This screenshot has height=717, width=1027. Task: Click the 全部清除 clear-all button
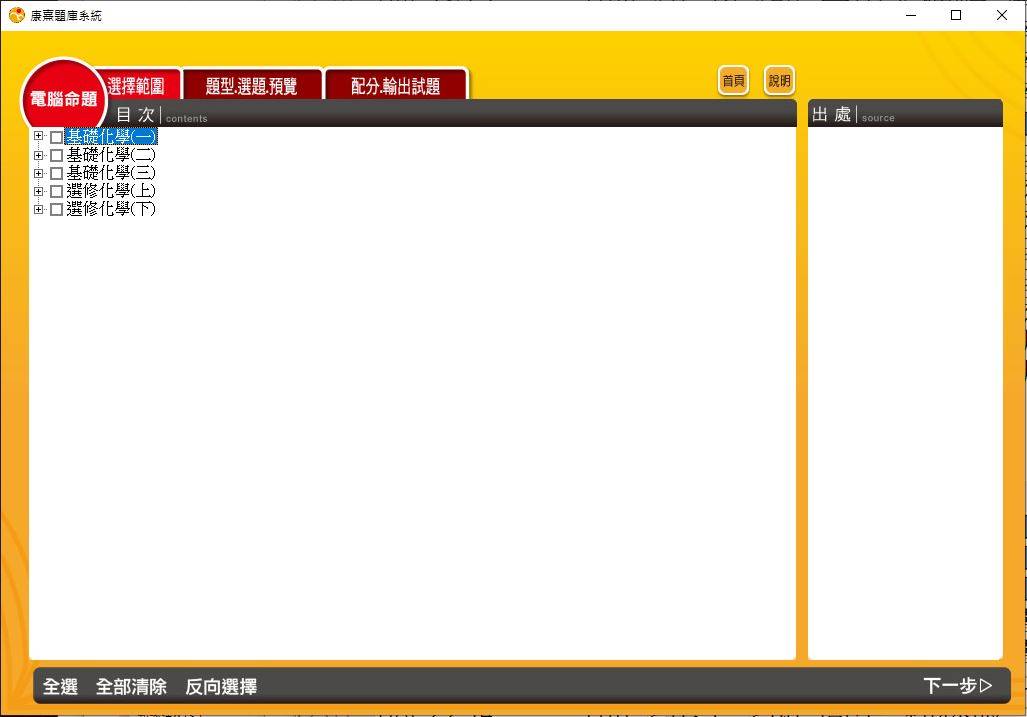(x=131, y=686)
